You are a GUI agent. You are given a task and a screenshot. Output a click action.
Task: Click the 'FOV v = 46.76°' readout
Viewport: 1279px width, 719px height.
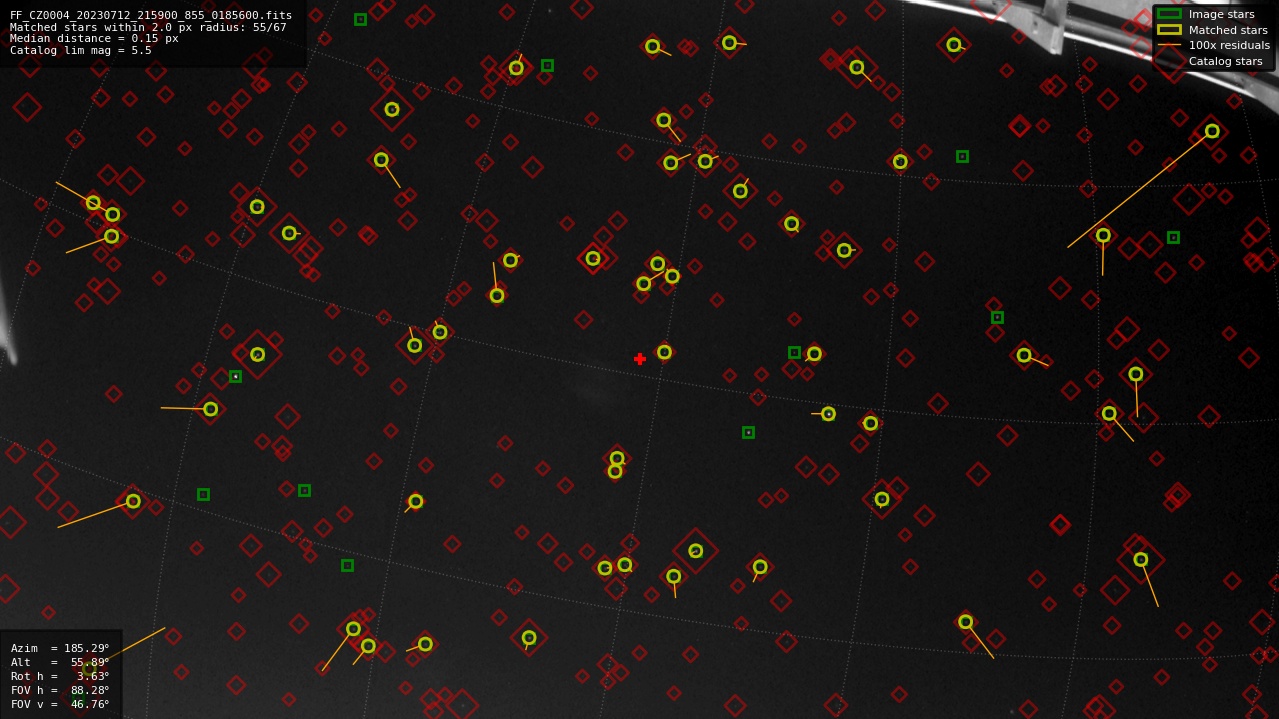coord(60,704)
